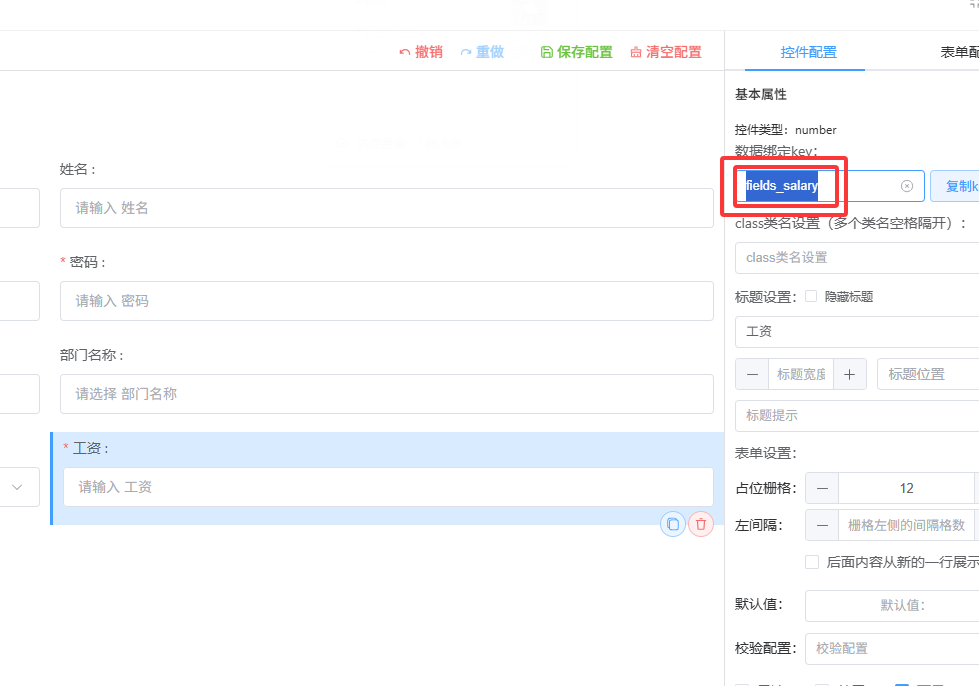Delete the selected 工资 field
979x686 pixels.
(x=701, y=524)
